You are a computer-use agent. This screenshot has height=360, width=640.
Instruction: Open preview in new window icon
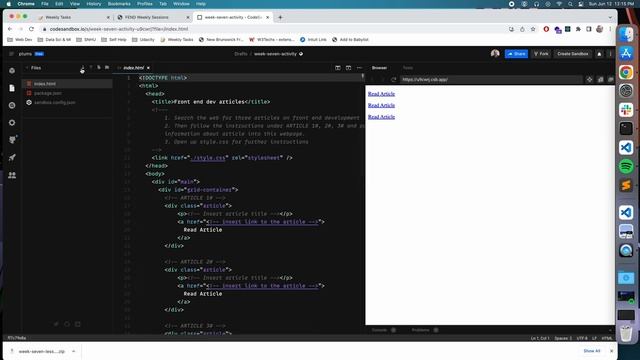point(600,80)
